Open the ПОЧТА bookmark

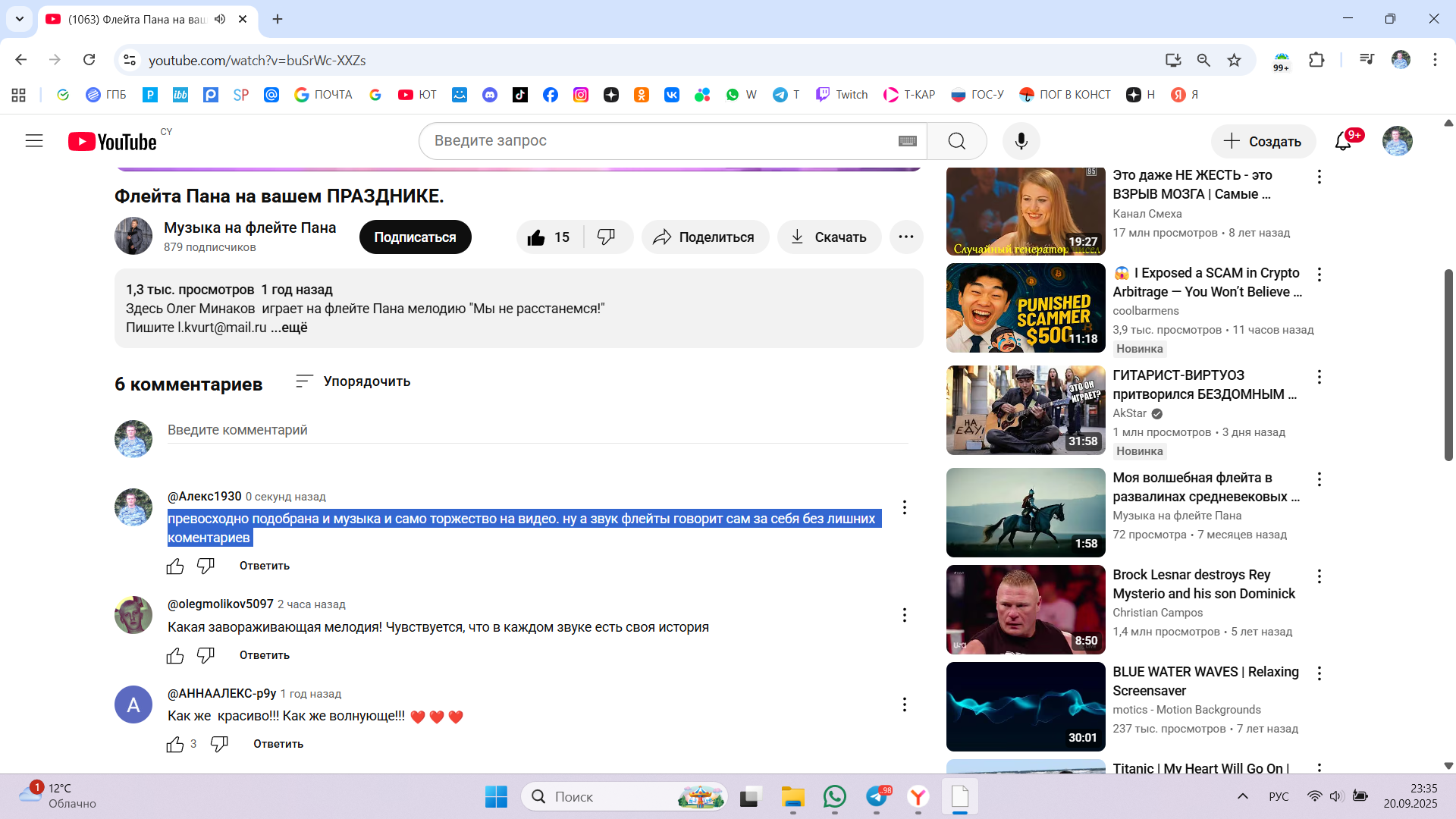(324, 95)
